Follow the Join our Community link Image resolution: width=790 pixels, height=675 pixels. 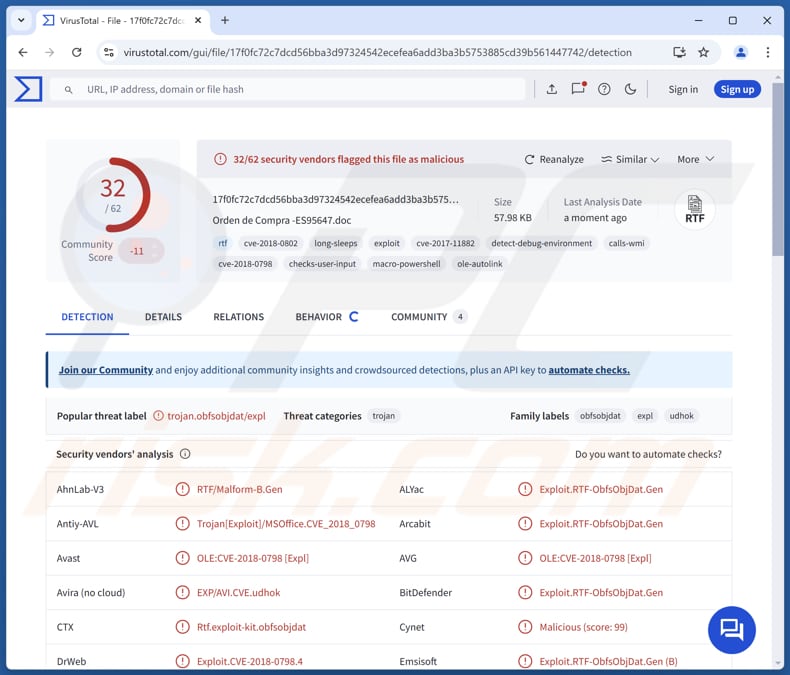pyautogui.click(x=106, y=370)
